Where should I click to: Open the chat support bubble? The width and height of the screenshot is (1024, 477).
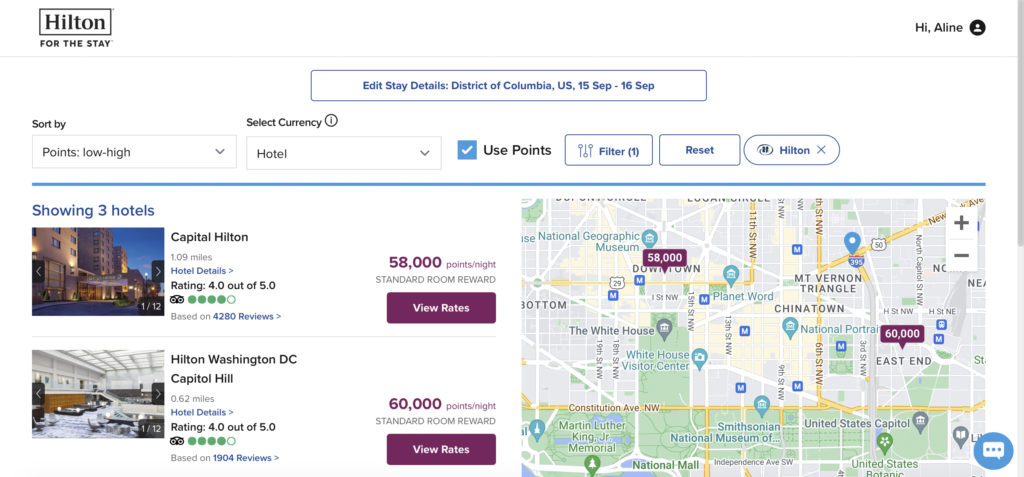[x=993, y=450]
